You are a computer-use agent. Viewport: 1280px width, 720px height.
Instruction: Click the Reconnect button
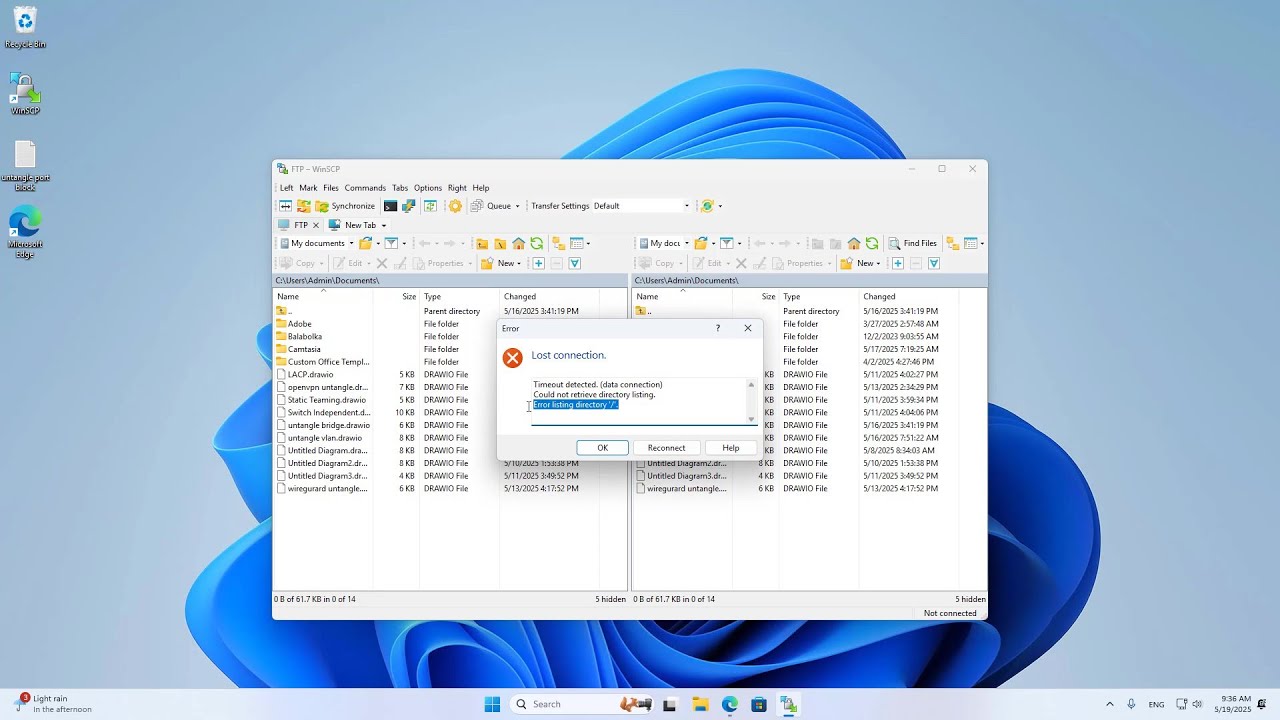click(x=666, y=448)
